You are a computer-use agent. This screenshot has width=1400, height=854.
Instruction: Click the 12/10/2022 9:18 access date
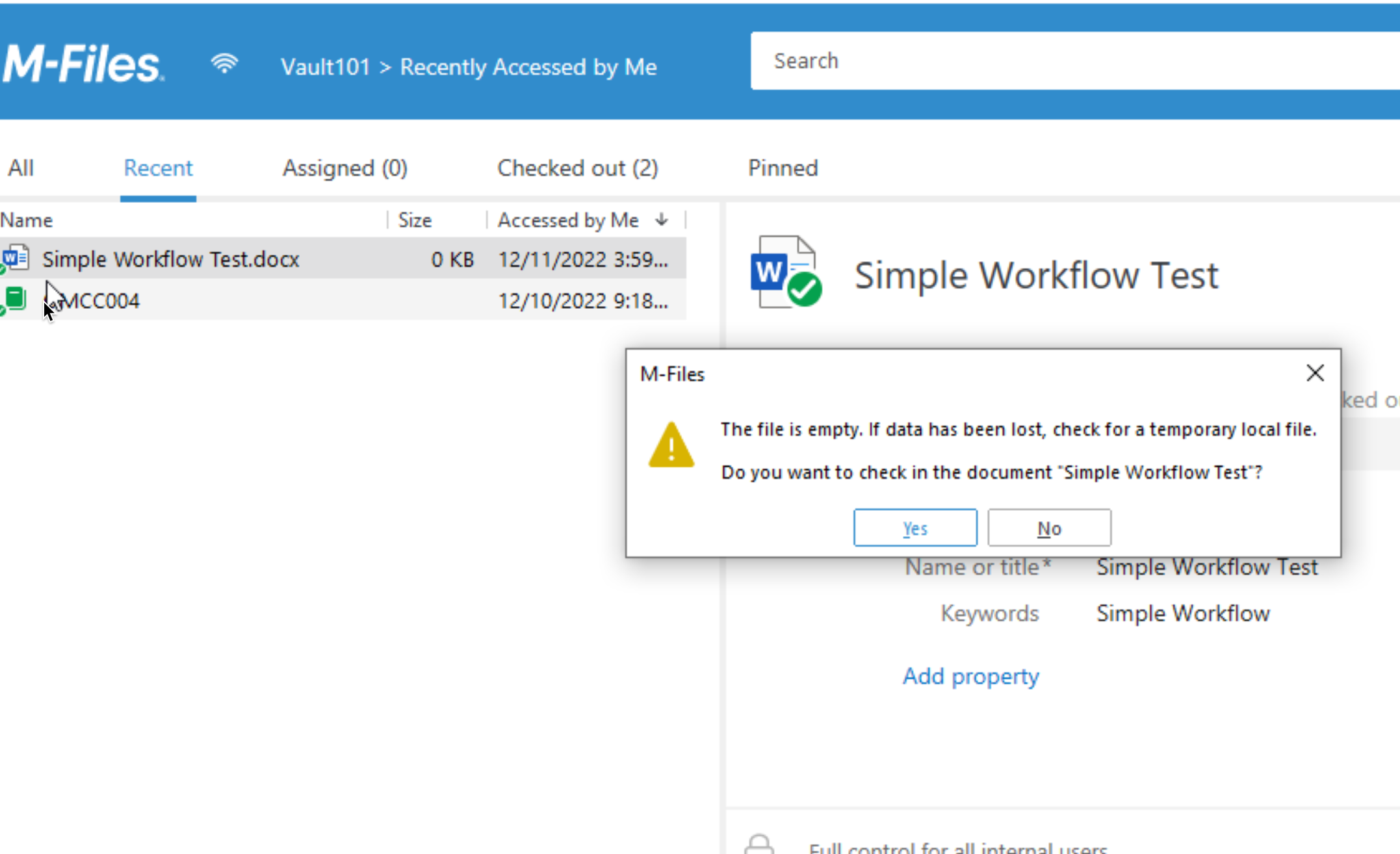pos(582,300)
